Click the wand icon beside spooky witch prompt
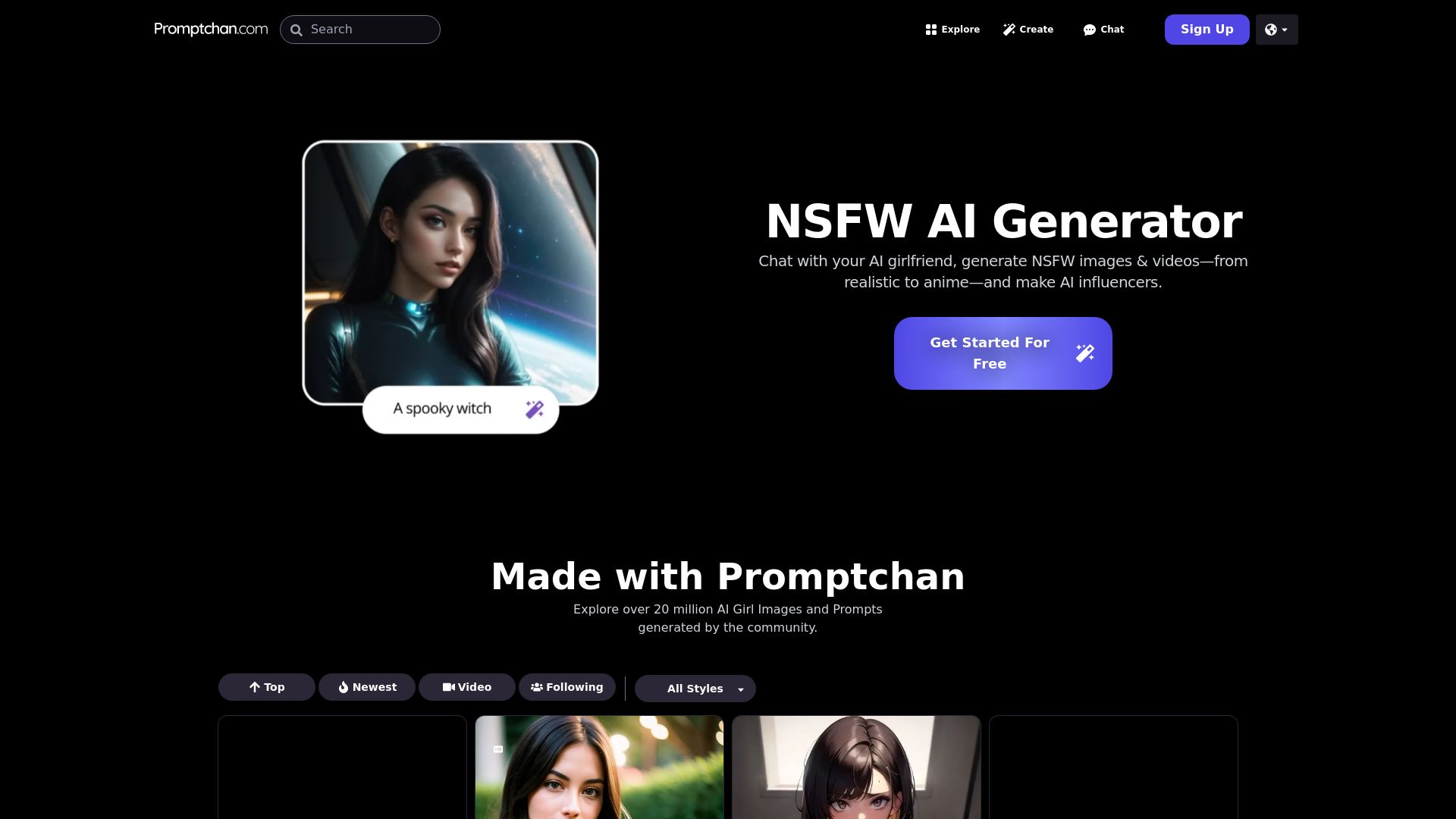 [535, 409]
